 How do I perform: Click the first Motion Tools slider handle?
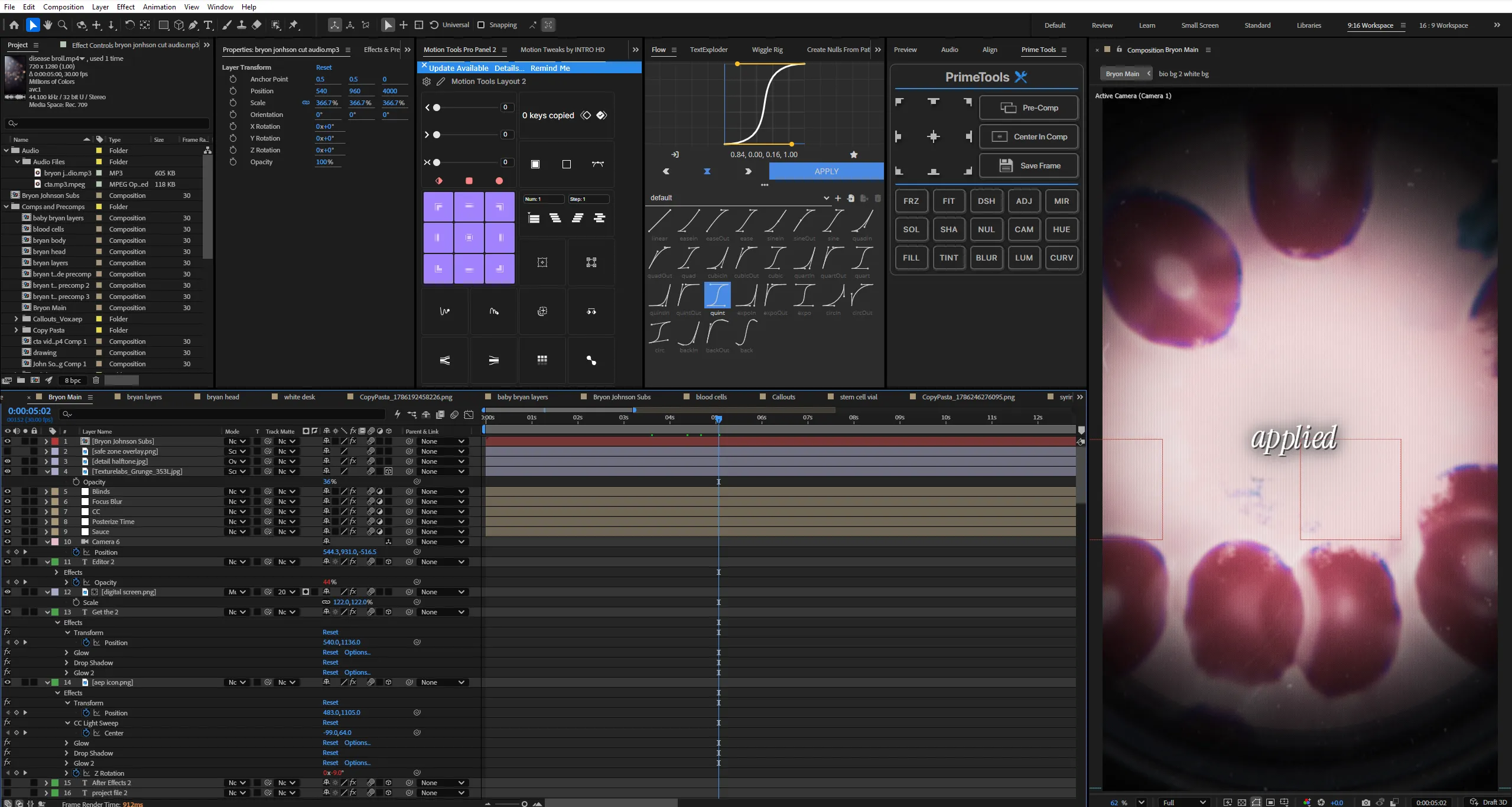pos(437,108)
